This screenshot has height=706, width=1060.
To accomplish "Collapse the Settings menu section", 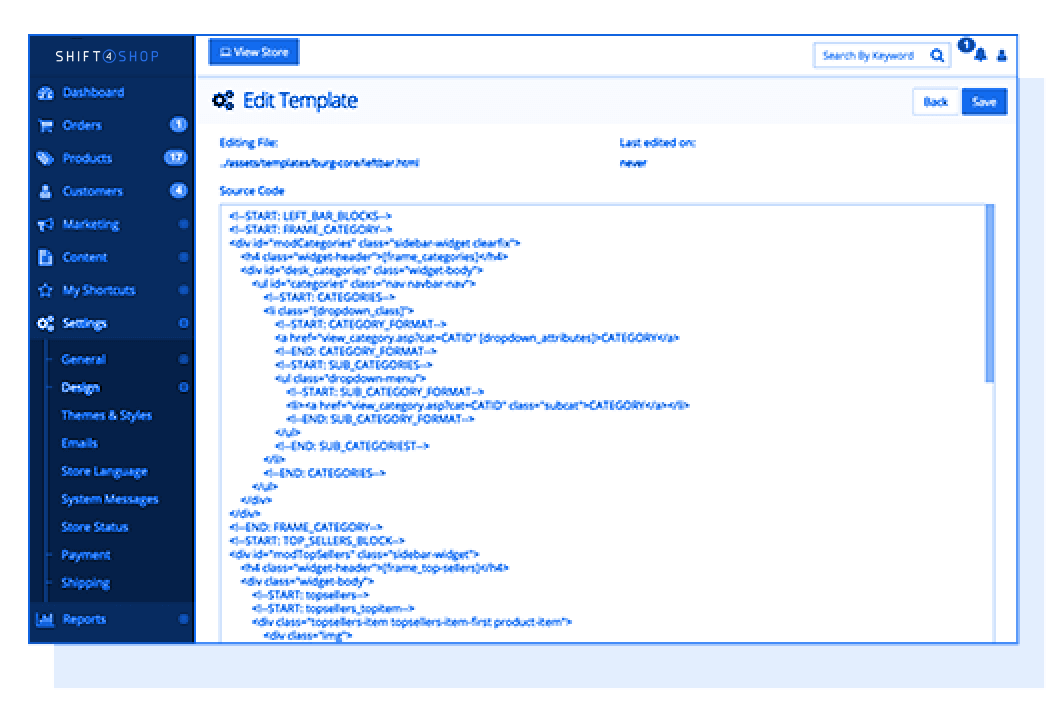I will (183, 324).
